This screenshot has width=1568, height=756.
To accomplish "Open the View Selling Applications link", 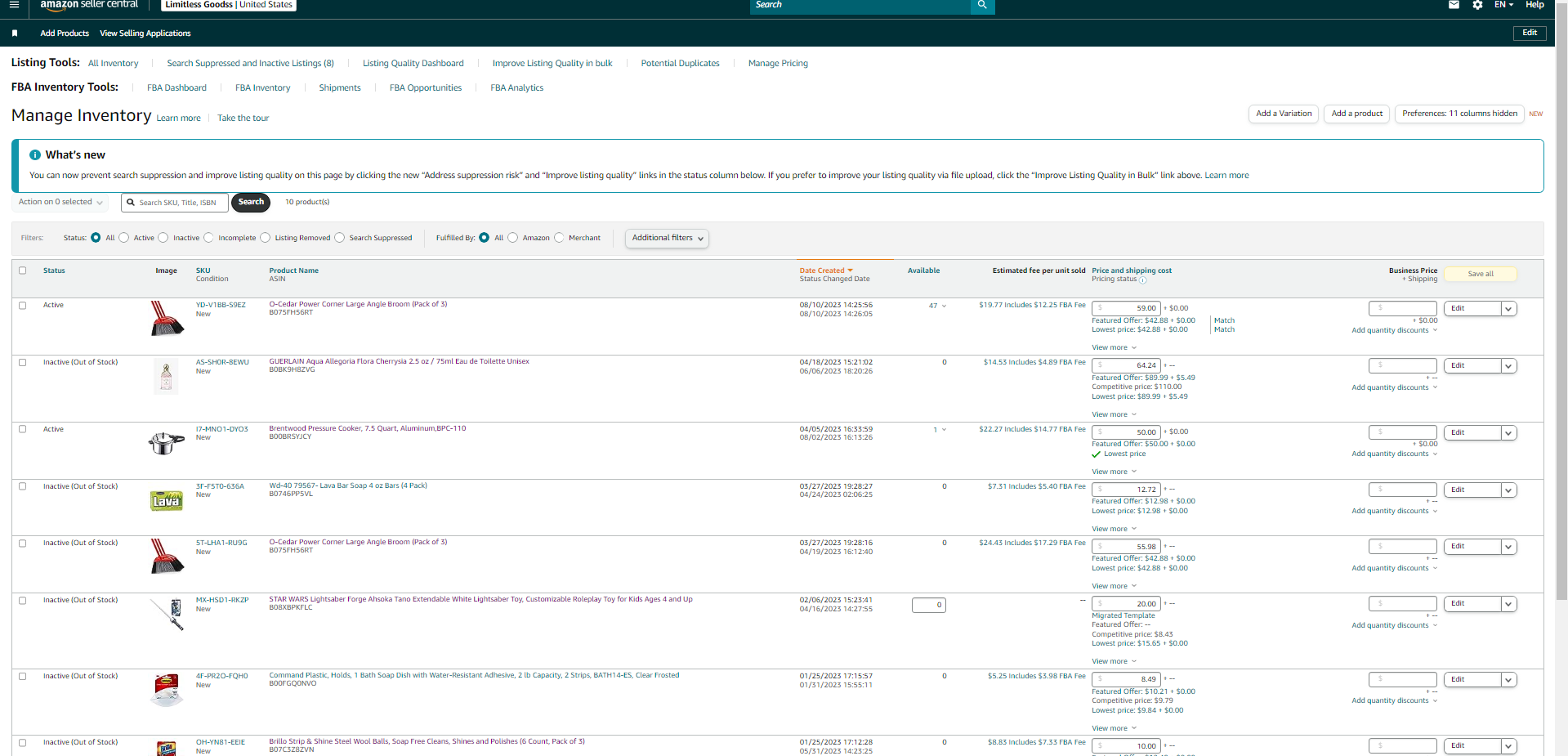I will [x=145, y=34].
